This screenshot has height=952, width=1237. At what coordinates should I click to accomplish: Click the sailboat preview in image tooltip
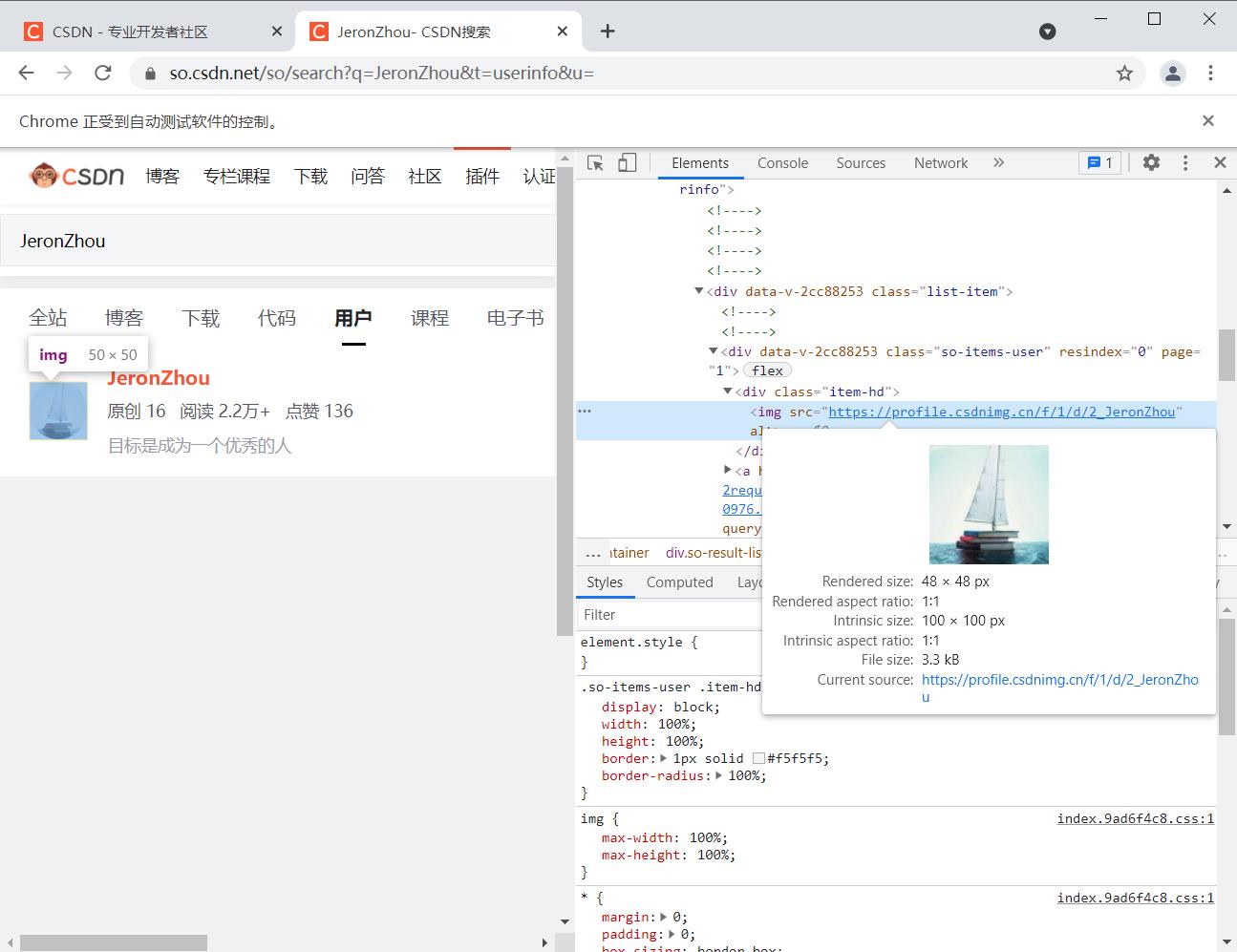[989, 504]
